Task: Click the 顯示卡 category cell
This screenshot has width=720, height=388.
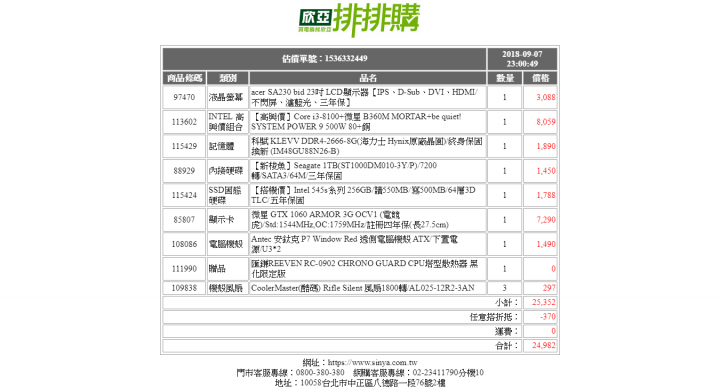Action: click(x=228, y=219)
